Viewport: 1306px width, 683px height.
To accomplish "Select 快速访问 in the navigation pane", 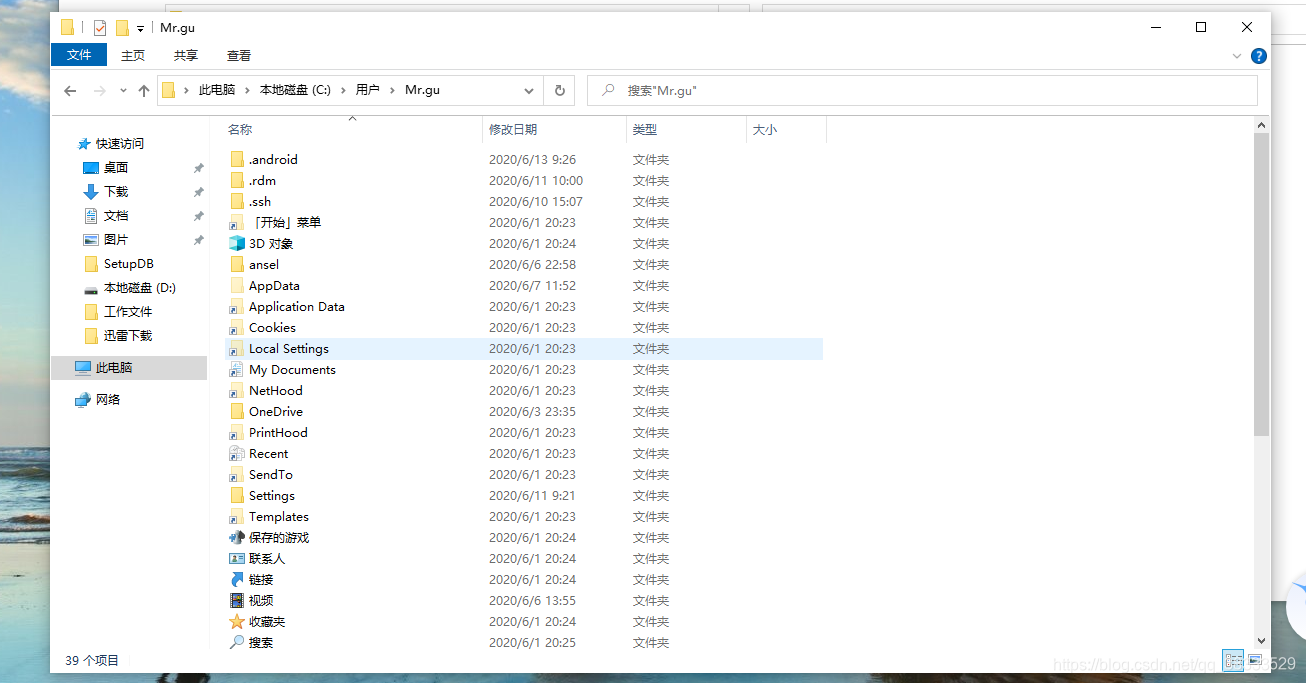I will click(120, 144).
